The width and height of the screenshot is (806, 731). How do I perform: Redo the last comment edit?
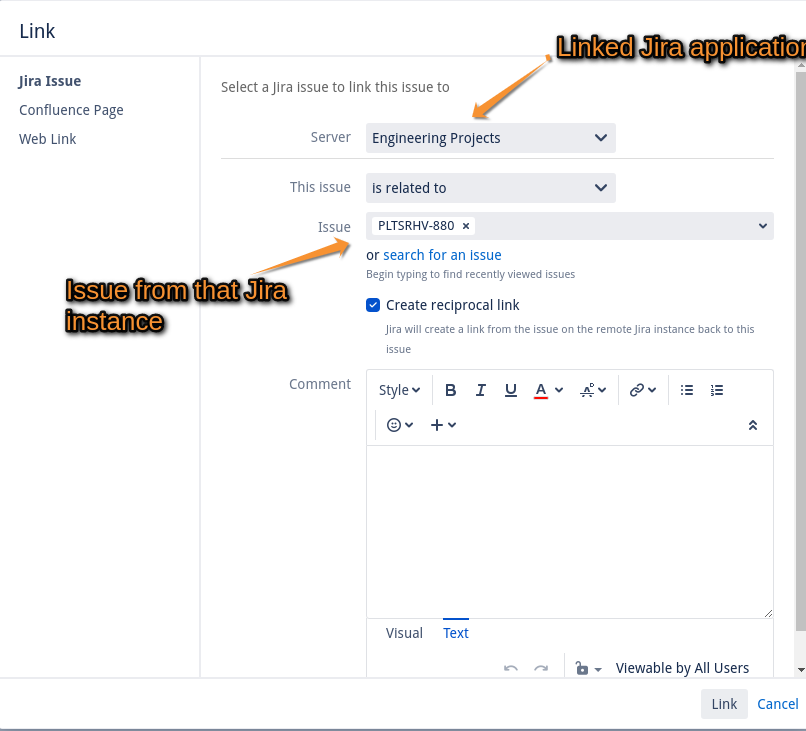click(541, 668)
